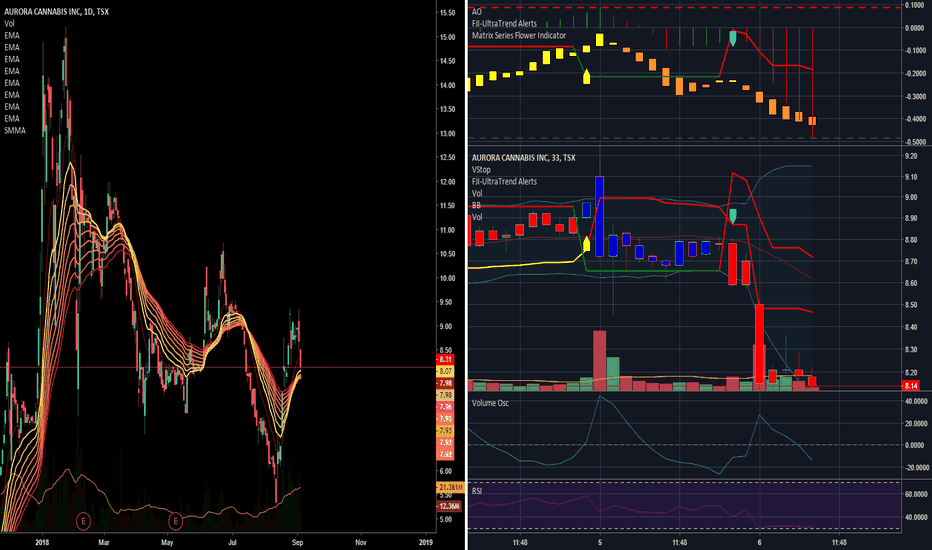Click the 2018 label on time axis
Image resolution: width=932 pixels, height=550 pixels.
42,542
